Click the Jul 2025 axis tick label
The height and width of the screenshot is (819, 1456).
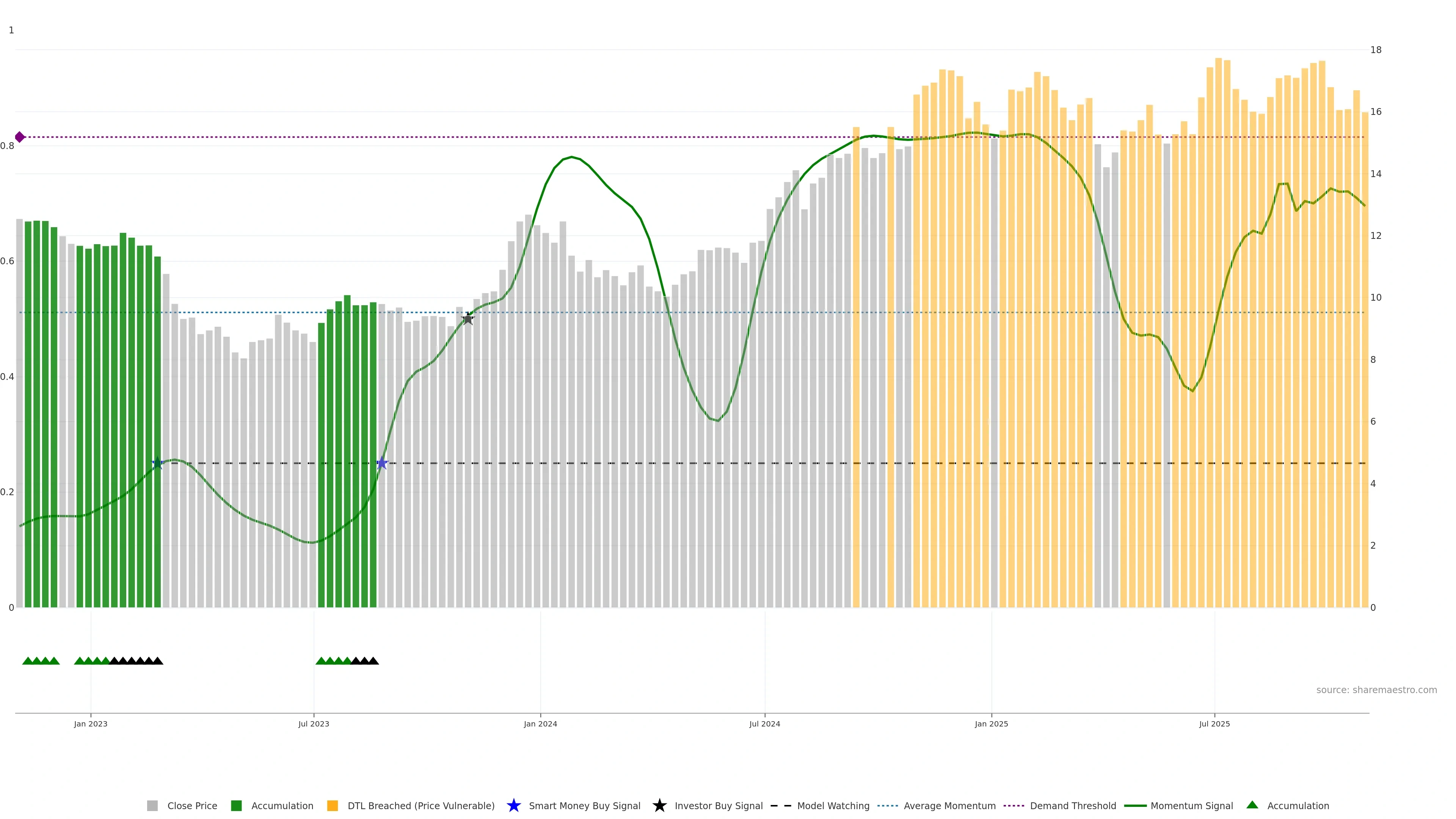point(1214,724)
